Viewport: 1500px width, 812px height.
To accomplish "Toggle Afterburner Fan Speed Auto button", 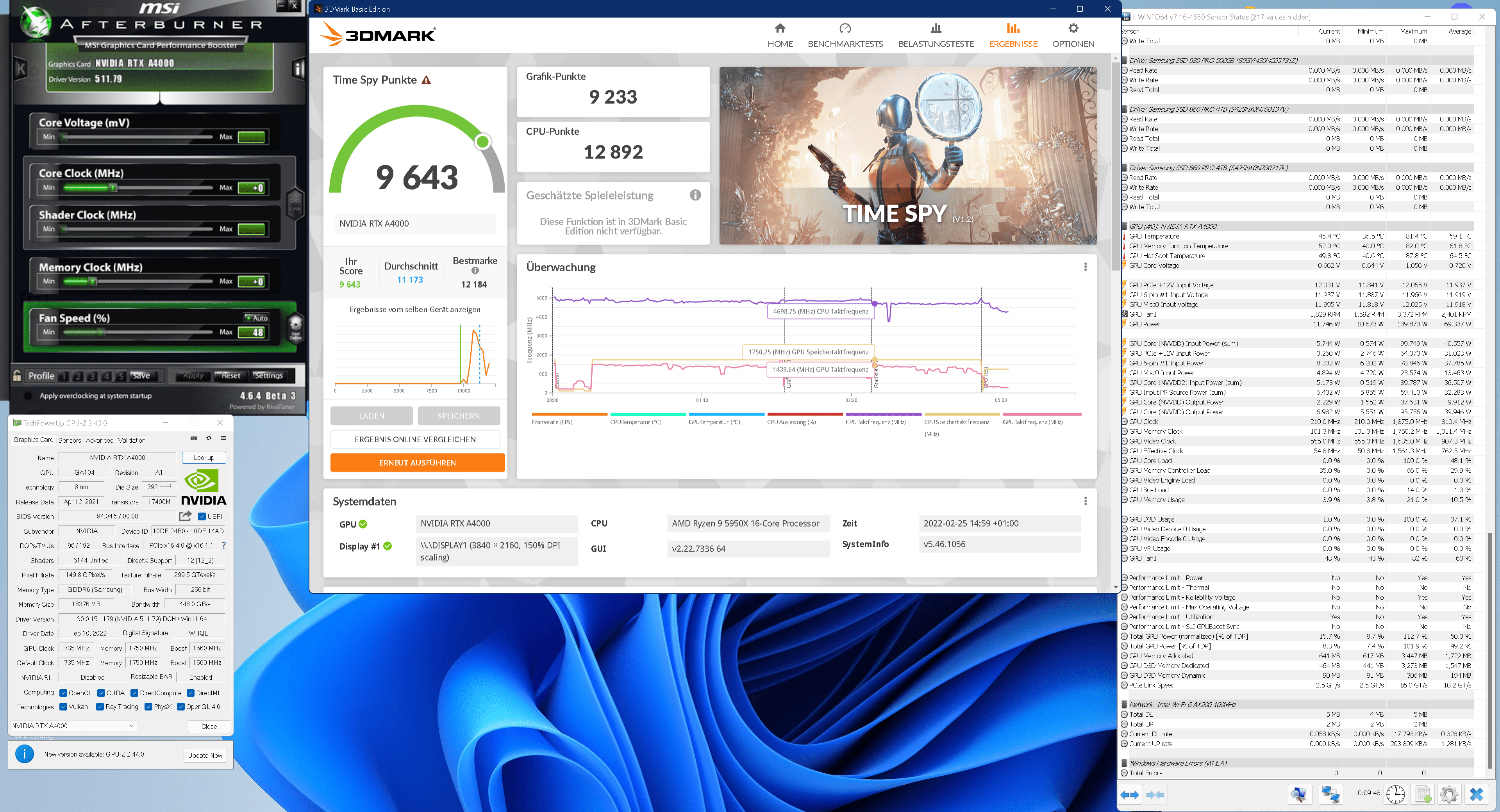I will pos(256,318).
